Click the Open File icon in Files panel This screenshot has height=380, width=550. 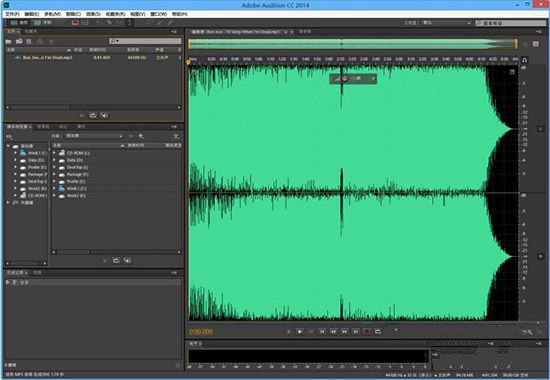pos(8,41)
